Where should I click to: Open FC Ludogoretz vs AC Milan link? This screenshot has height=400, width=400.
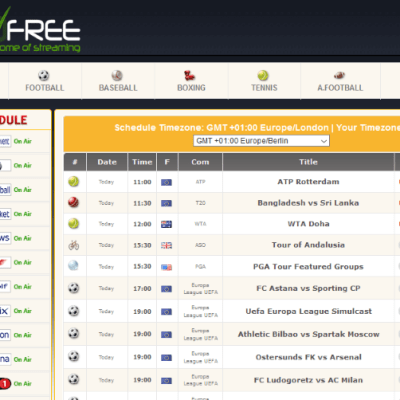coord(308,380)
